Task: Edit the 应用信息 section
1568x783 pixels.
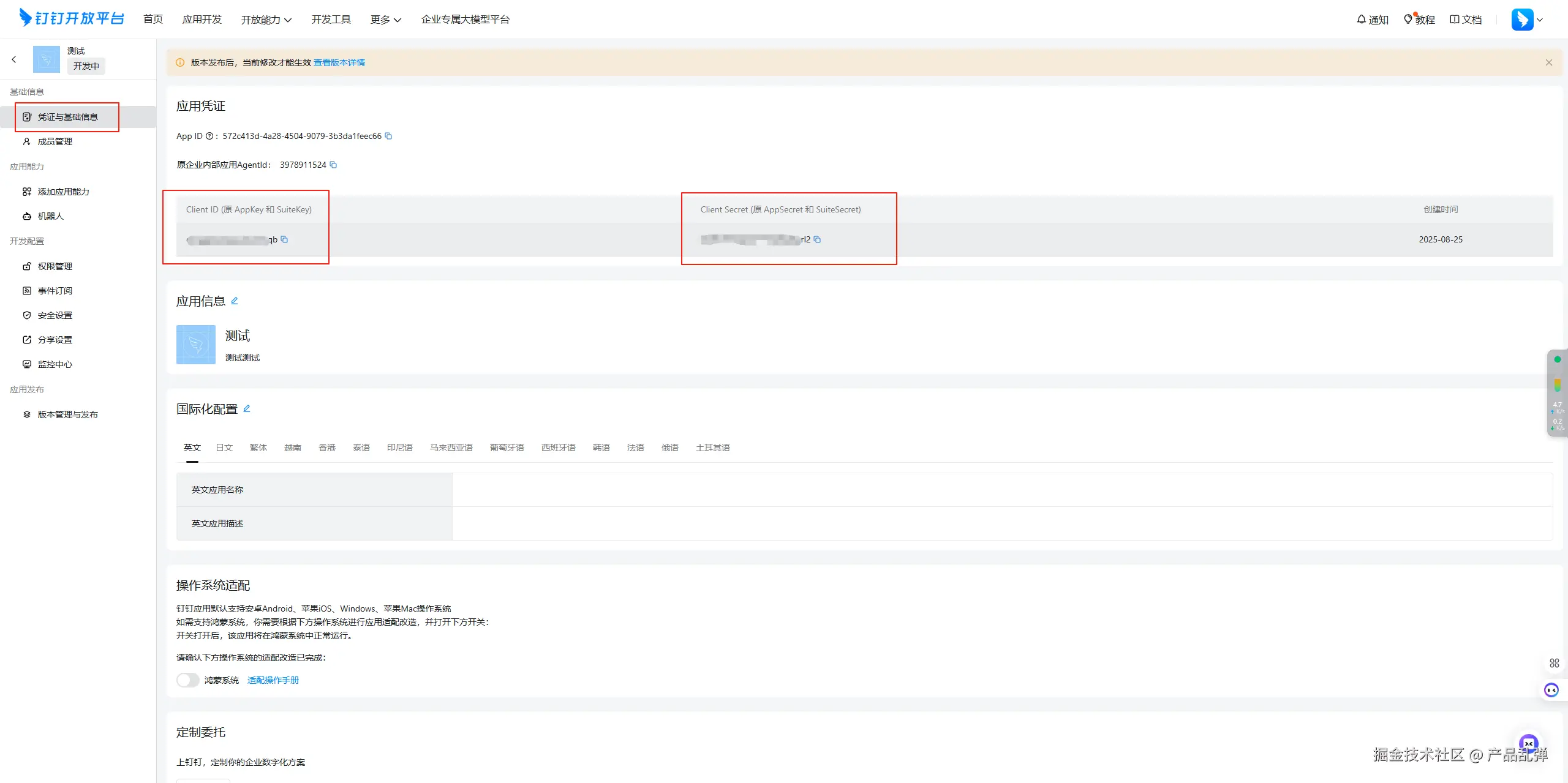Action: [235, 301]
